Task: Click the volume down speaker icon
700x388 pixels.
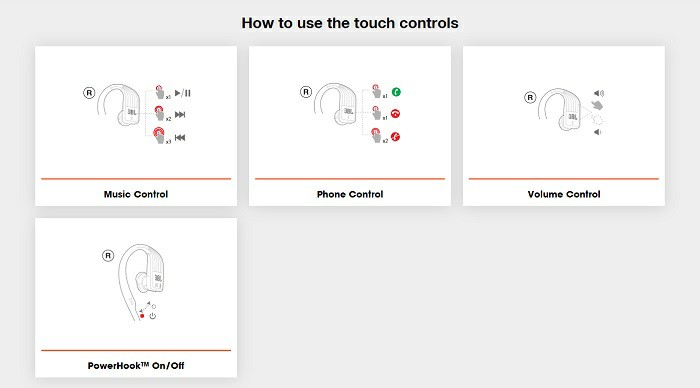Action: click(x=598, y=132)
